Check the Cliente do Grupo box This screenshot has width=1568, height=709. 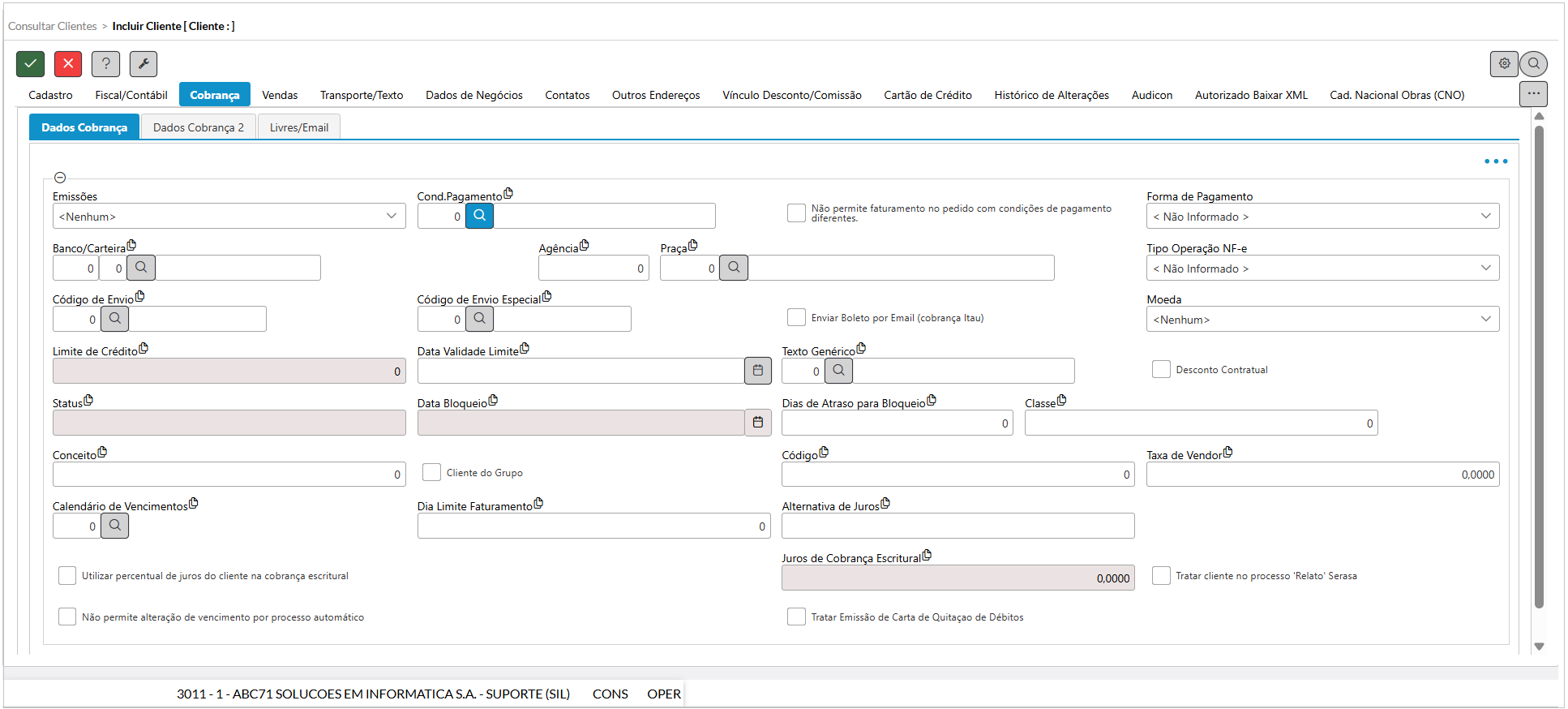[431, 473]
